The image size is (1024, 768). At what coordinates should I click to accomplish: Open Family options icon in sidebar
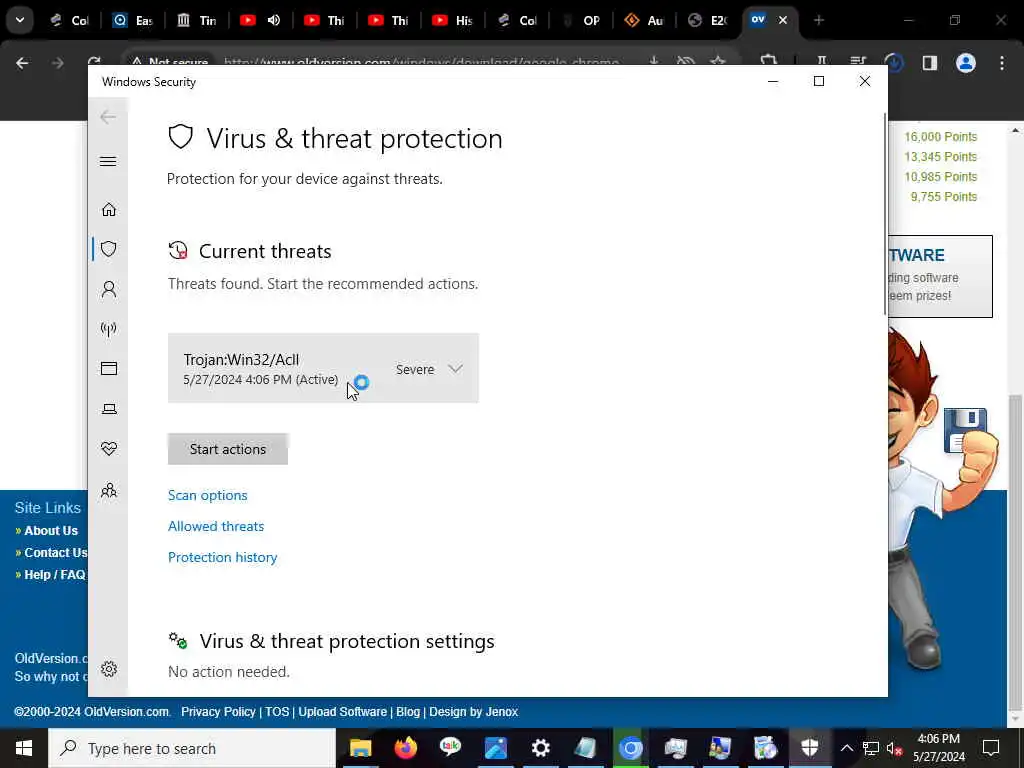click(x=108, y=490)
